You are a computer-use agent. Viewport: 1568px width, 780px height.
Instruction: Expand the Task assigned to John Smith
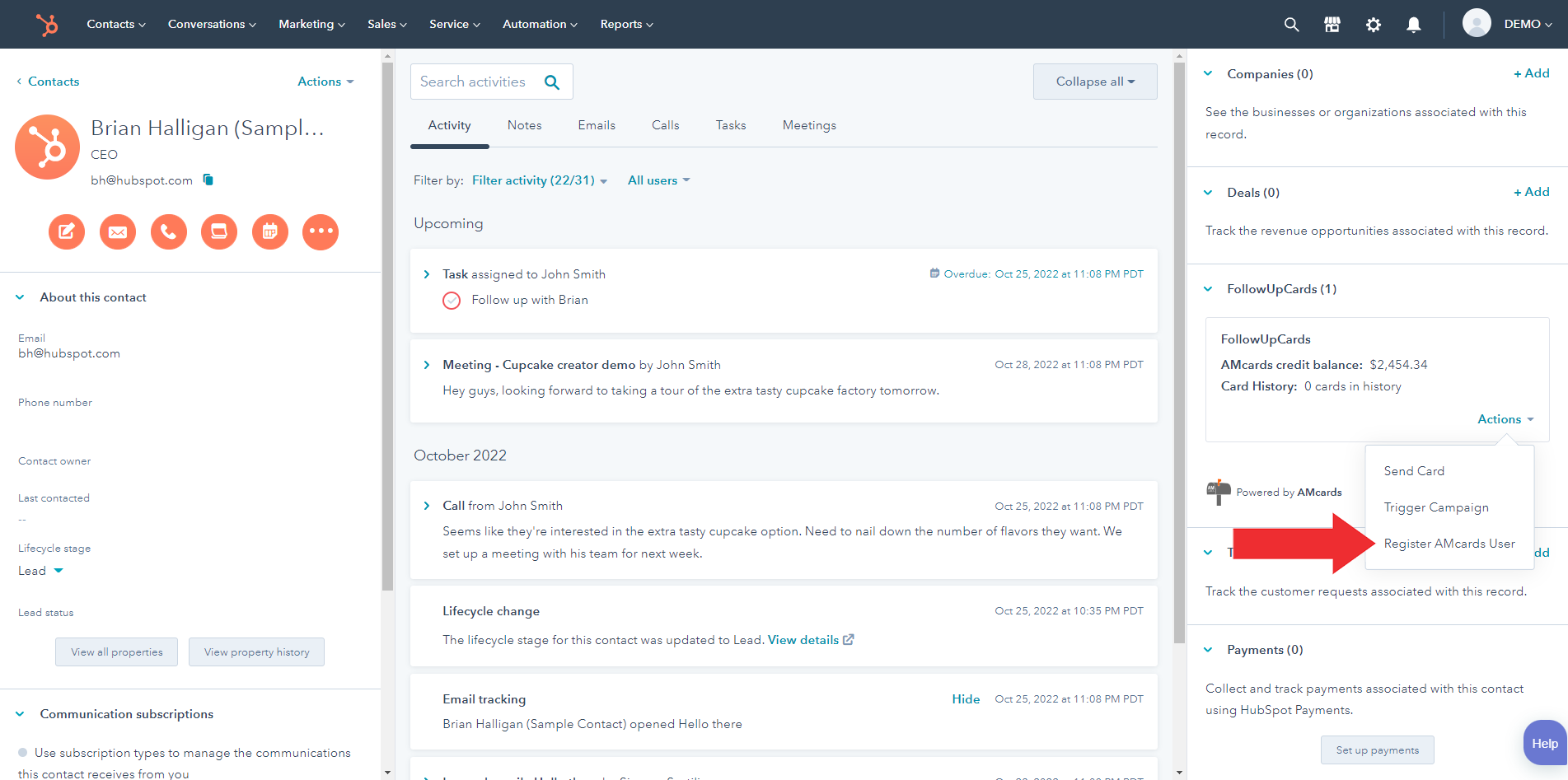(x=426, y=274)
